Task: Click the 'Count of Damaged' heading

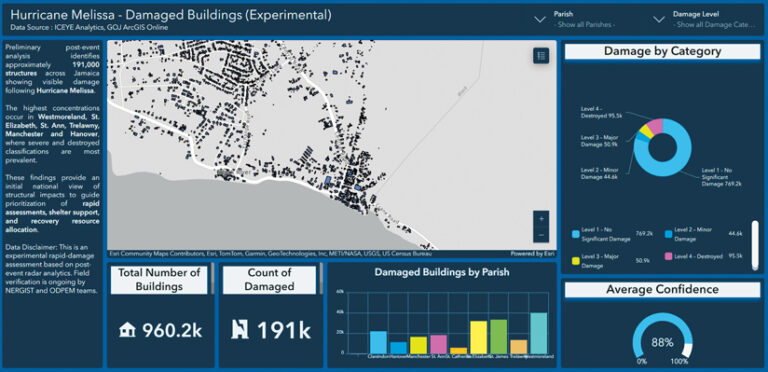Action: point(269,279)
